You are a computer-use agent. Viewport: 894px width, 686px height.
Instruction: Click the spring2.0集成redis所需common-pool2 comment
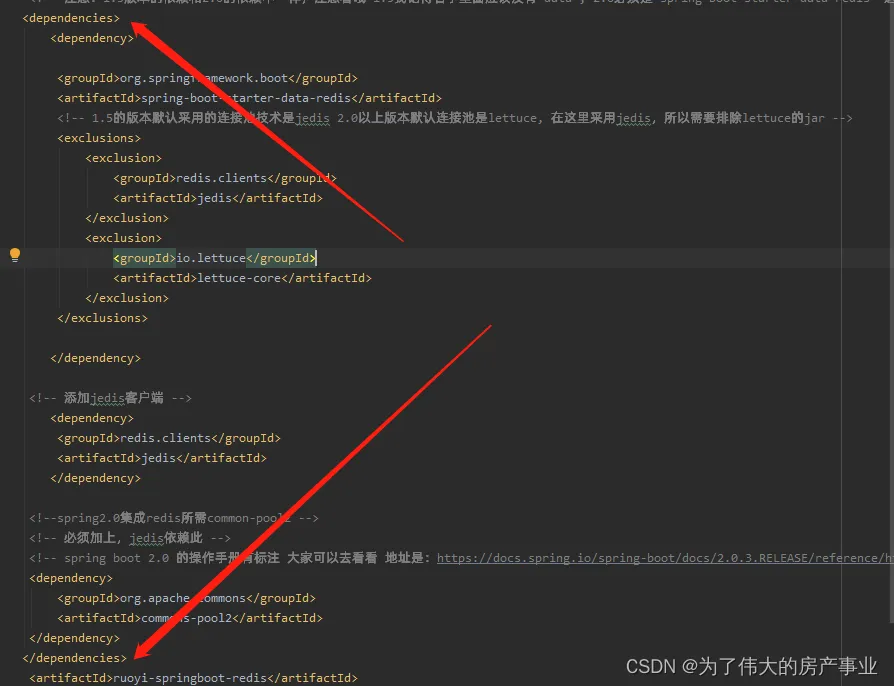173,518
